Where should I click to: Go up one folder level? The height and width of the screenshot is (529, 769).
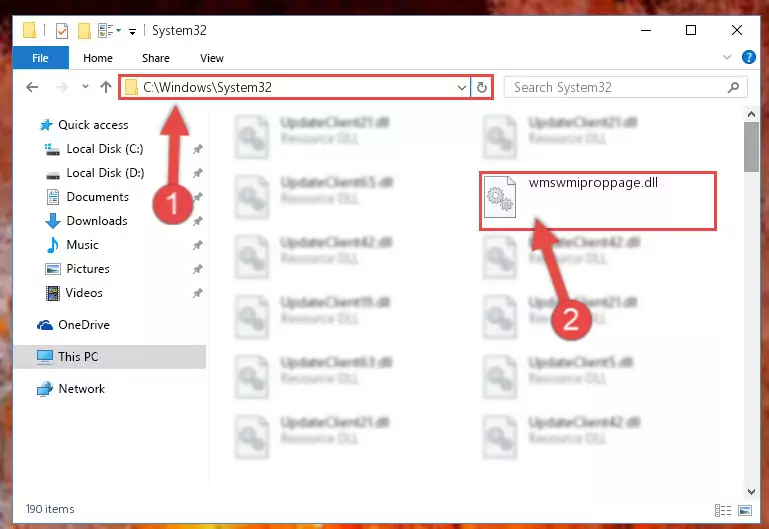[106, 87]
